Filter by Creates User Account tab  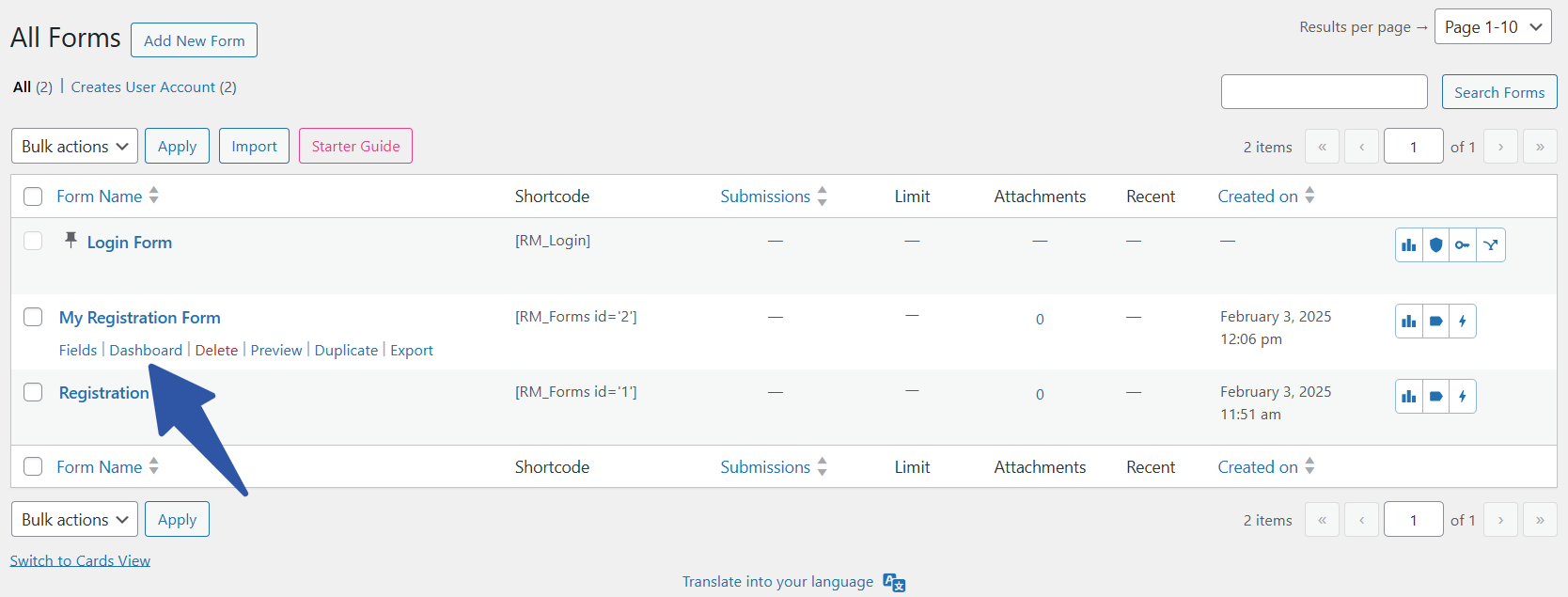(153, 87)
